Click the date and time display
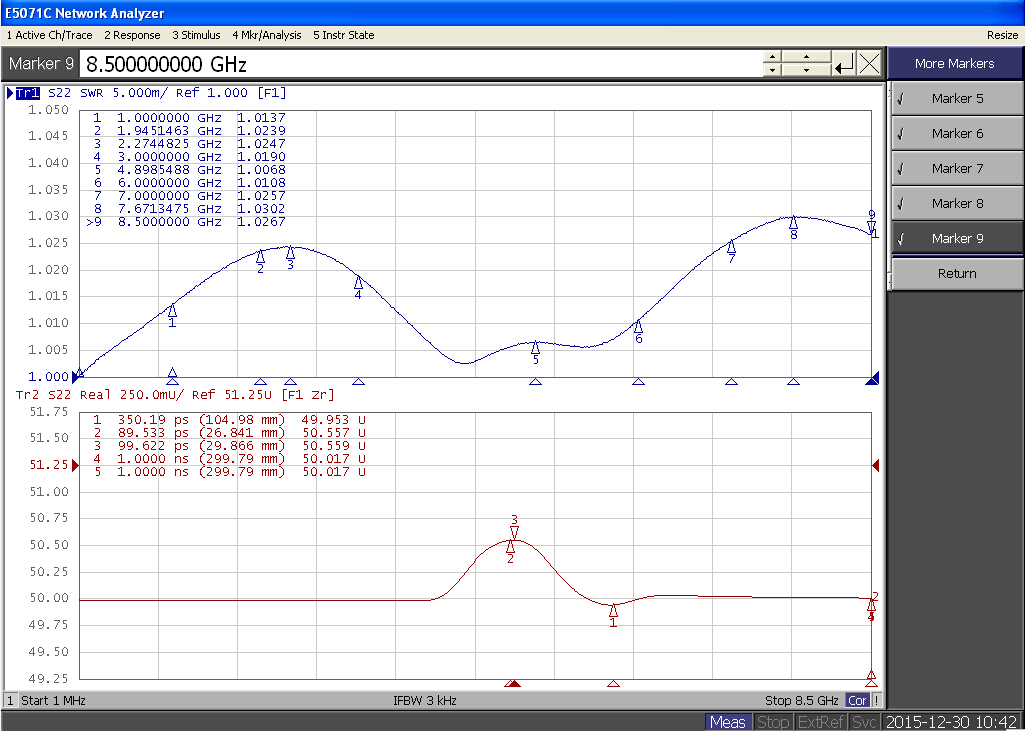The width and height of the screenshot is (1025, 731). pyautogui.click(x=951, y=722)
